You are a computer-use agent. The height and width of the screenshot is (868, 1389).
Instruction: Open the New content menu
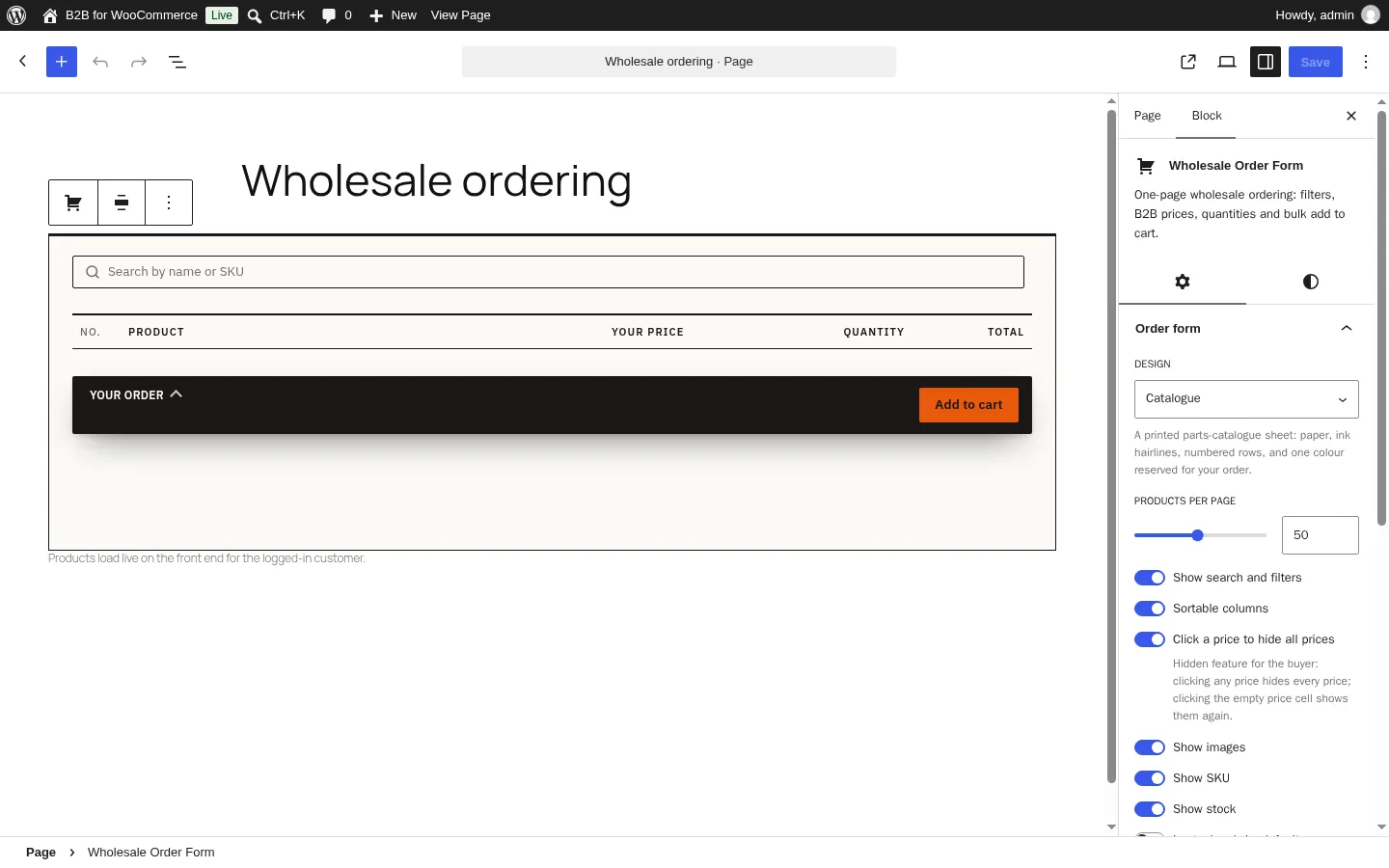pyautogui.click(x=393, y=15)
